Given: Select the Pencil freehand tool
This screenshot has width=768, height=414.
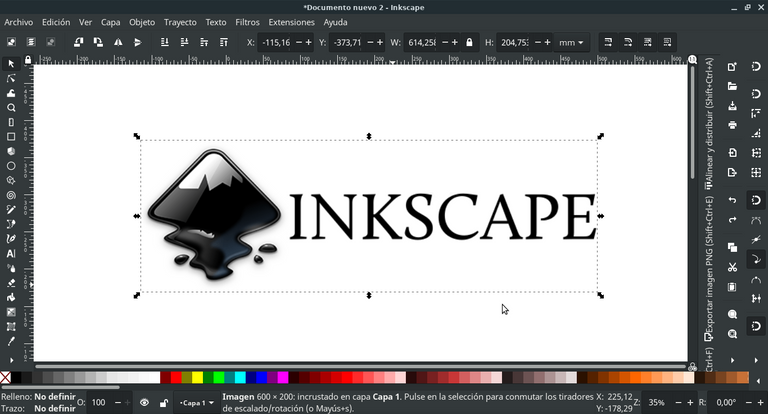Looking at the screenshot, I should (11, 210).
